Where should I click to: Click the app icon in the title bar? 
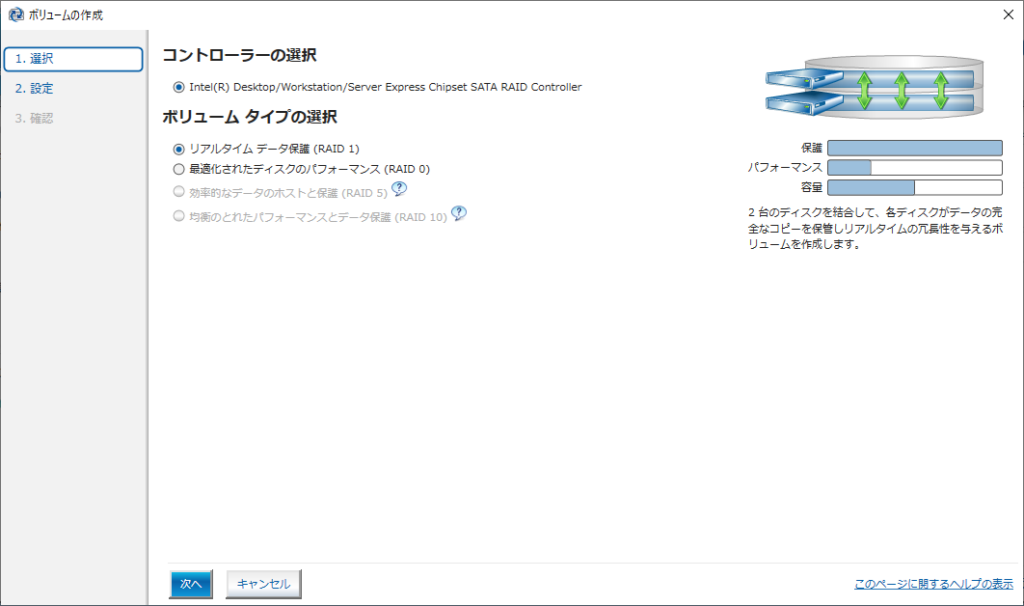coord(16,15)
